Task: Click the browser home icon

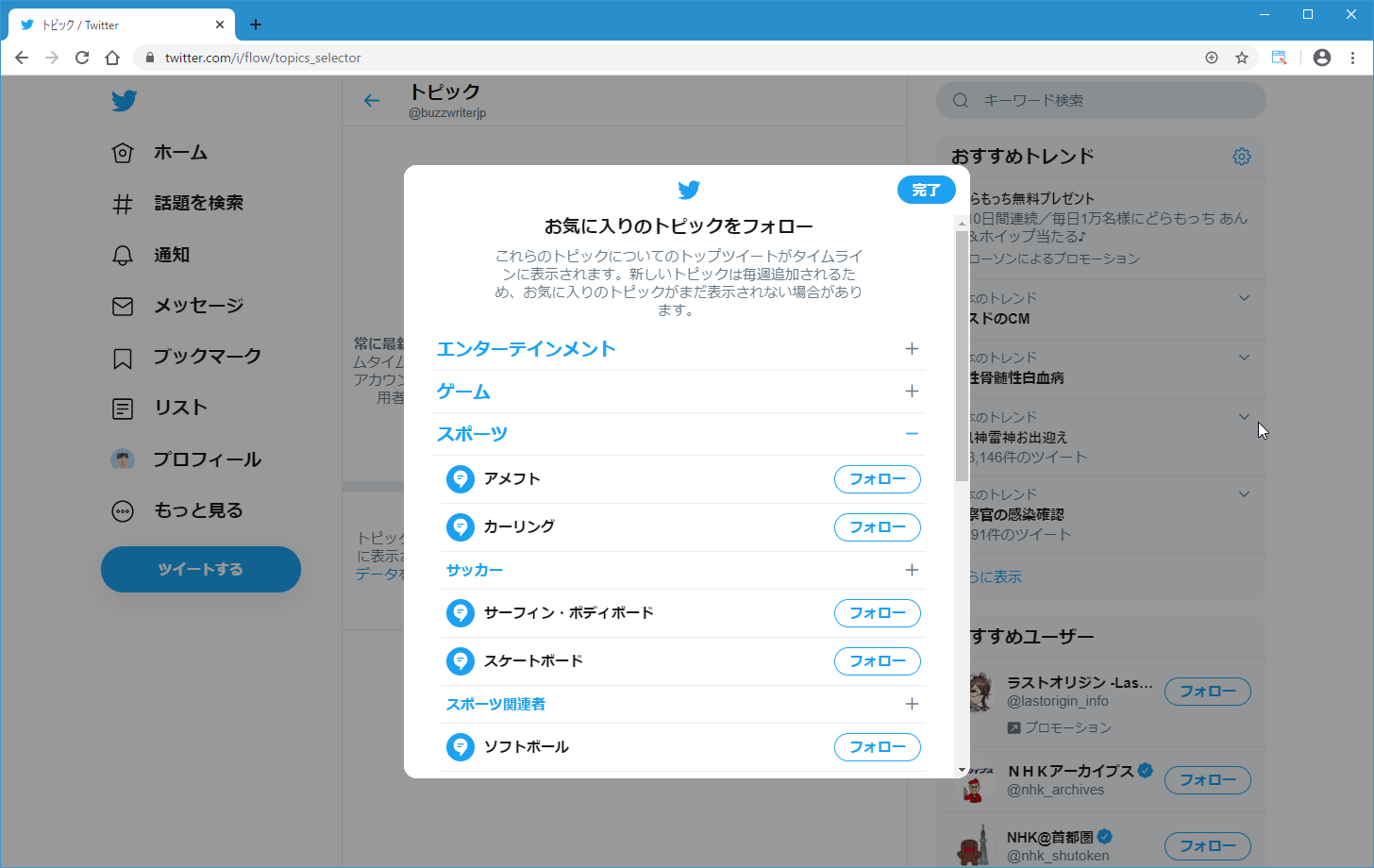Action: coord(112,58)
